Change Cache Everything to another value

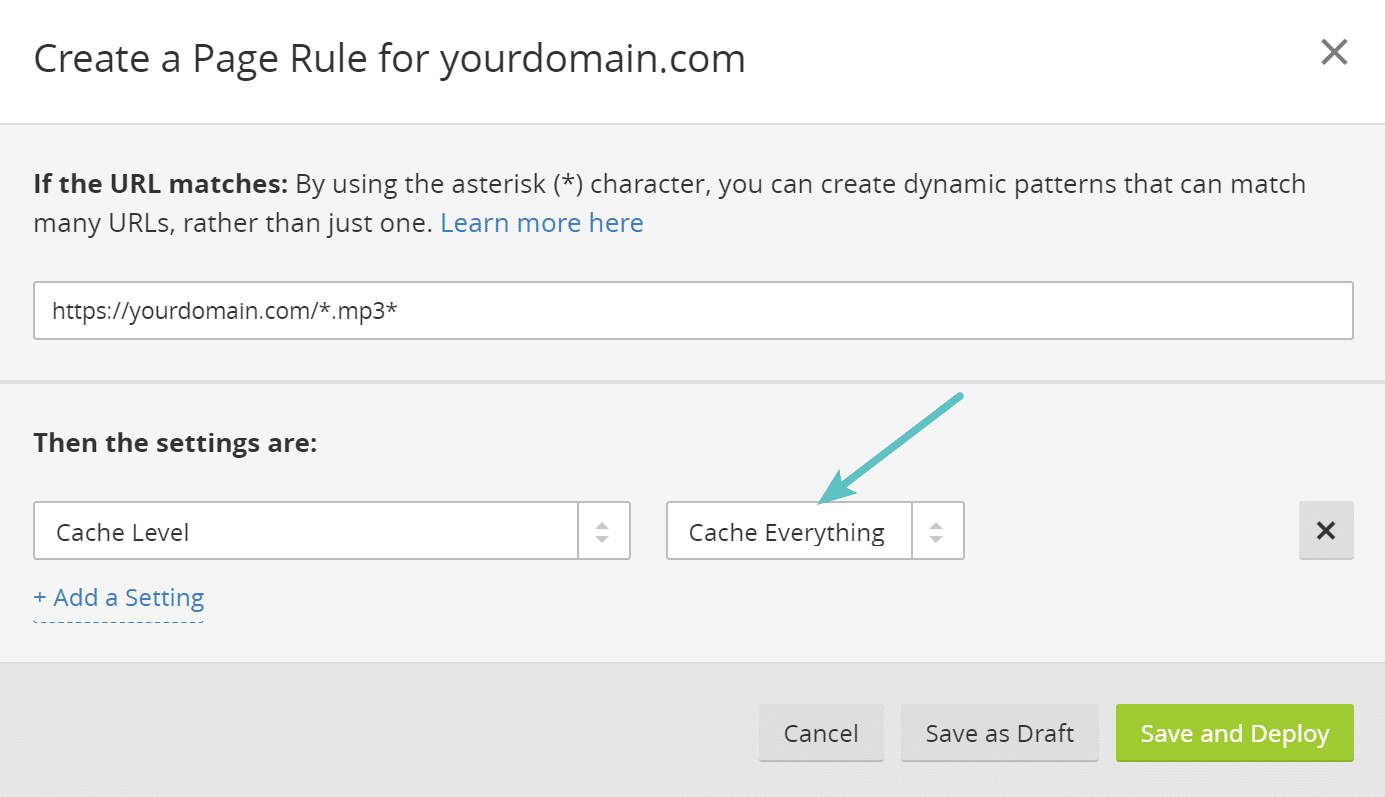pos(790,530)
